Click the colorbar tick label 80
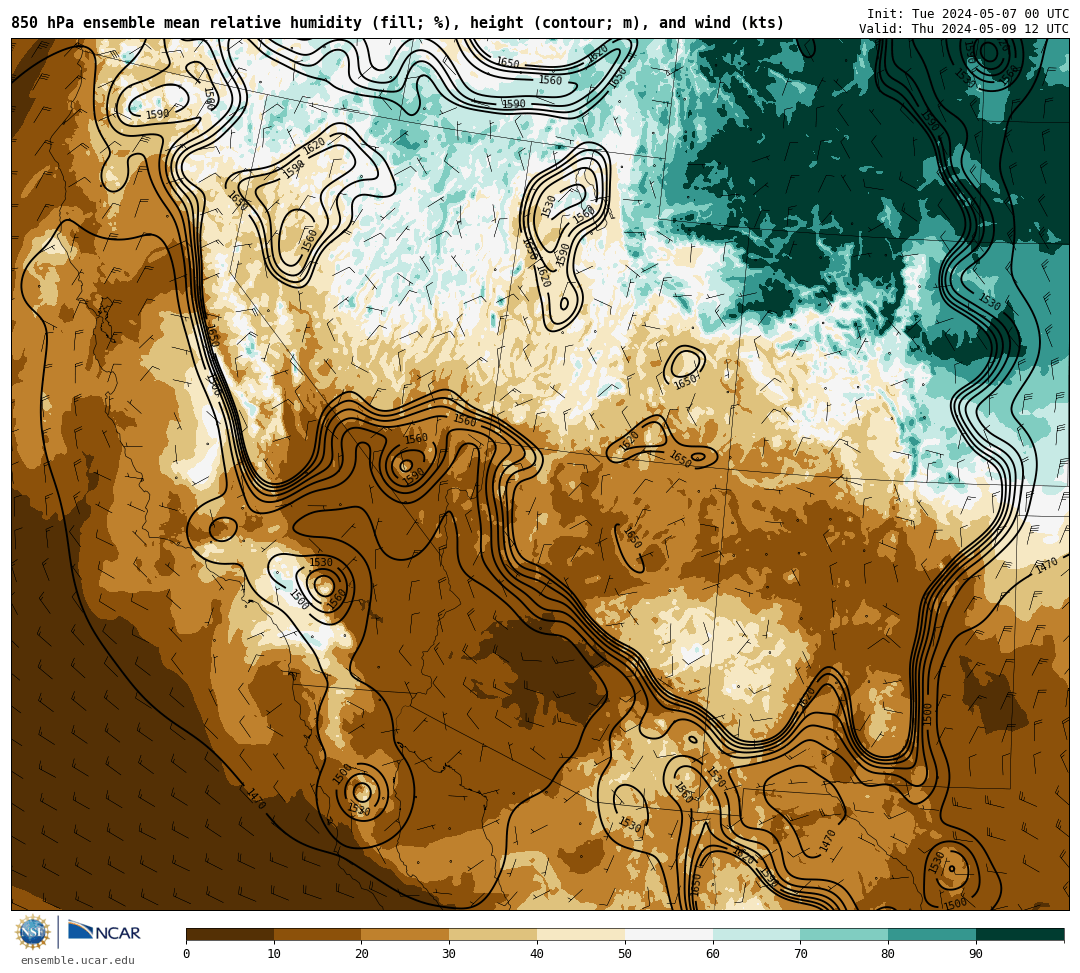The width and height of the screenshot is (1080, 973). (889, 954)
